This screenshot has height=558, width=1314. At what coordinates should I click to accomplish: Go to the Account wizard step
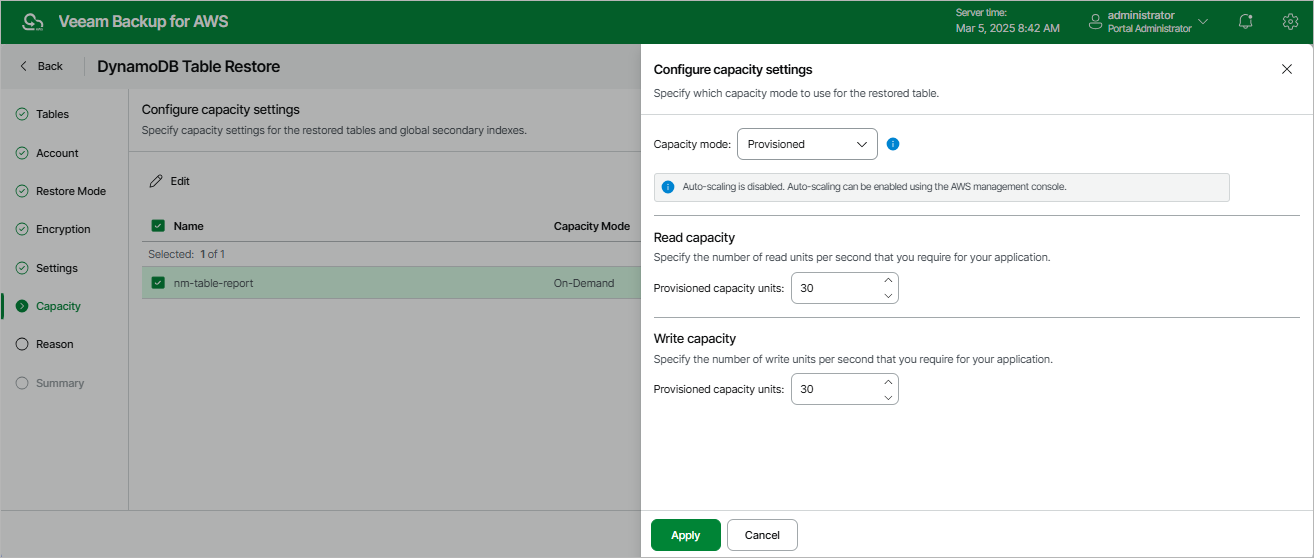click(57, 153)
